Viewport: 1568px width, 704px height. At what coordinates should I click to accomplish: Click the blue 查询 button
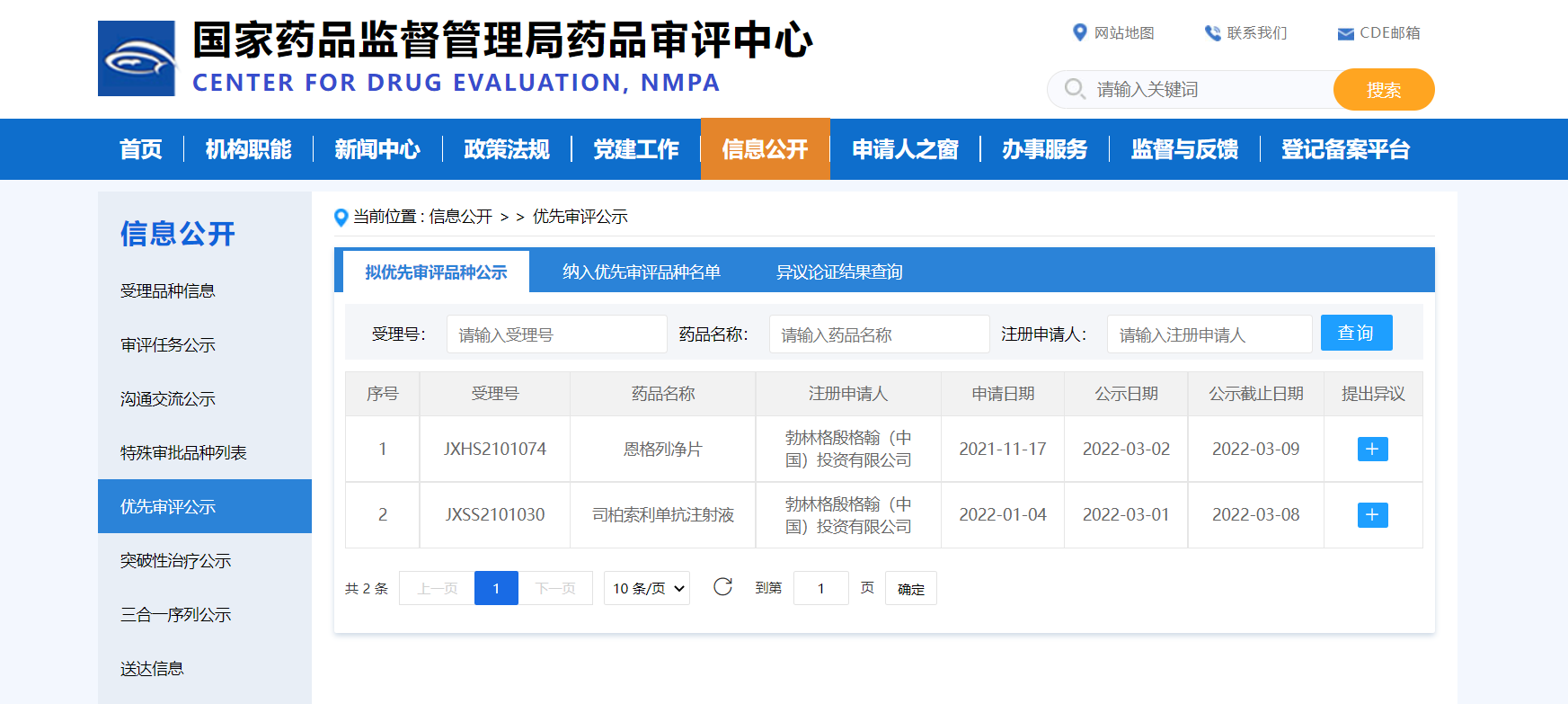tap(1357, 333)
